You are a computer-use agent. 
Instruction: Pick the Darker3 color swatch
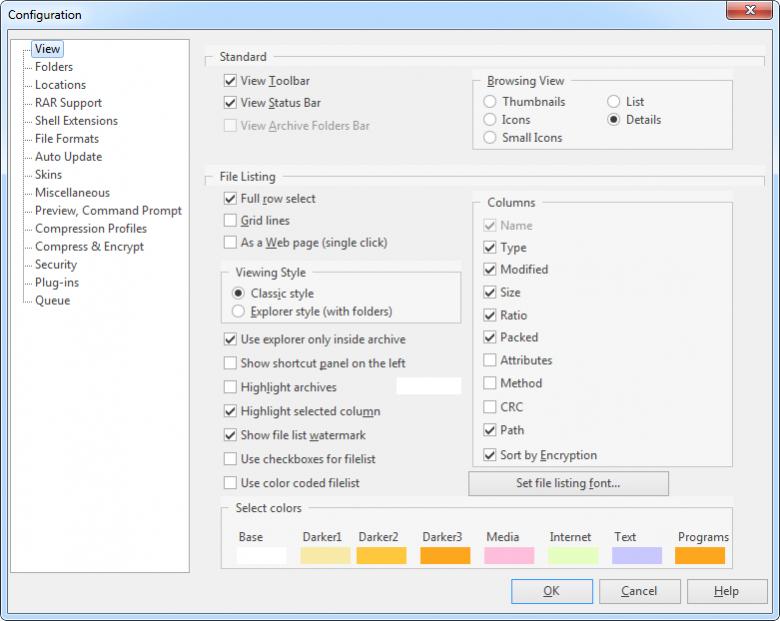445,555
